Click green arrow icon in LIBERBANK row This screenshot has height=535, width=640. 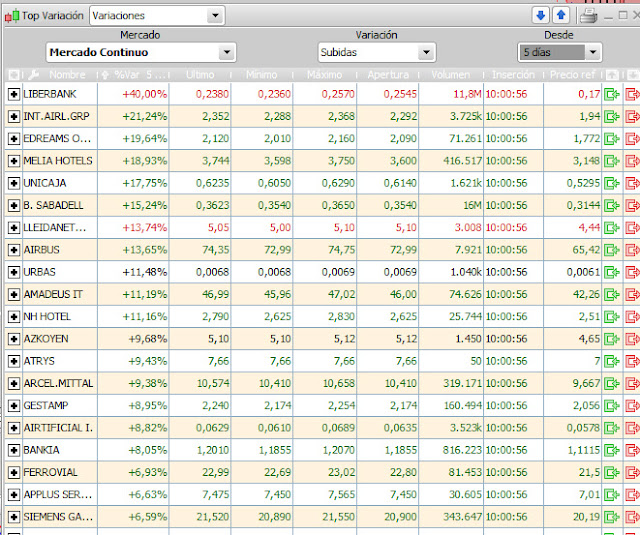pyautogui.click(x=612, y=94)
